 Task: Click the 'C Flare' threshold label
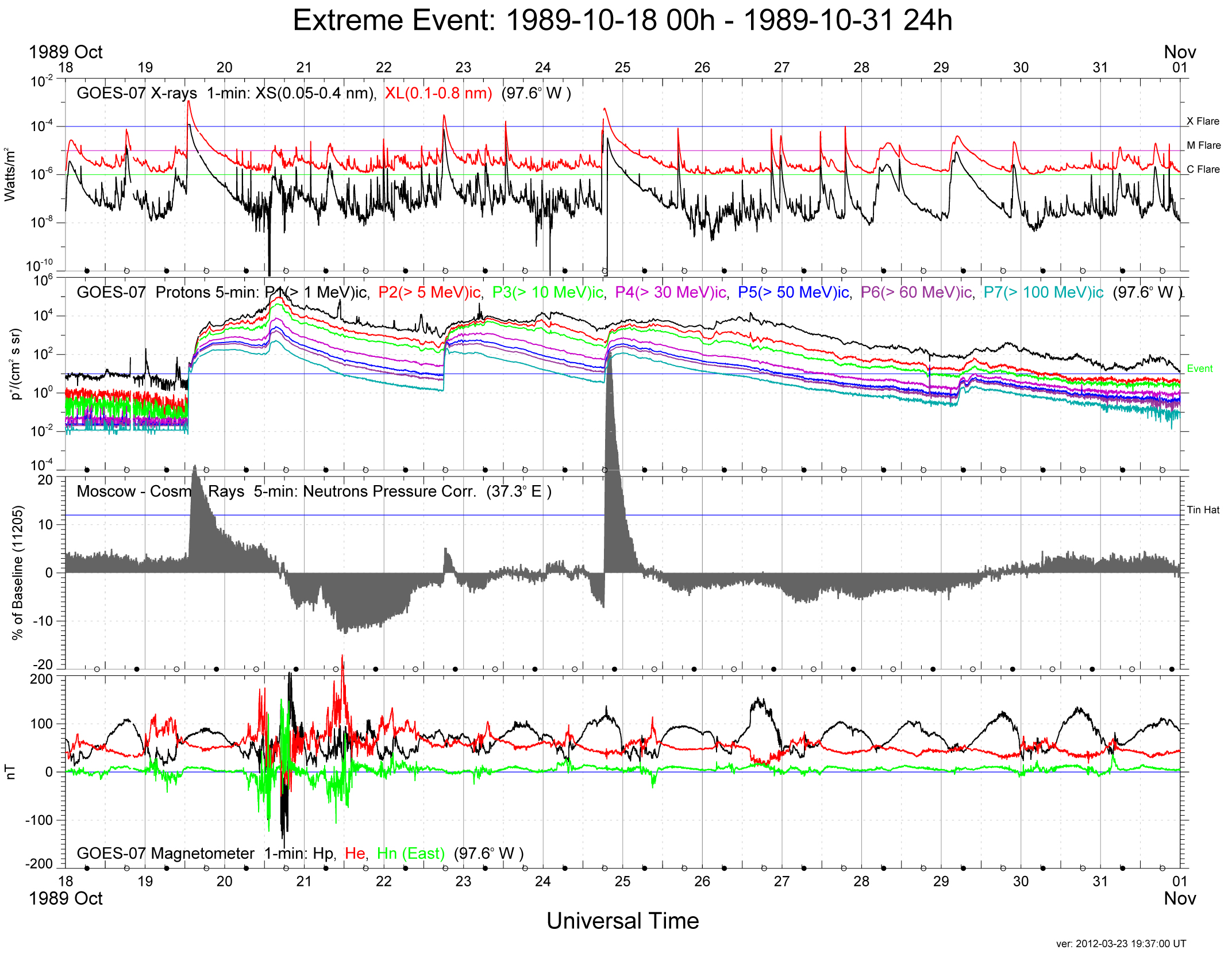1203,170
